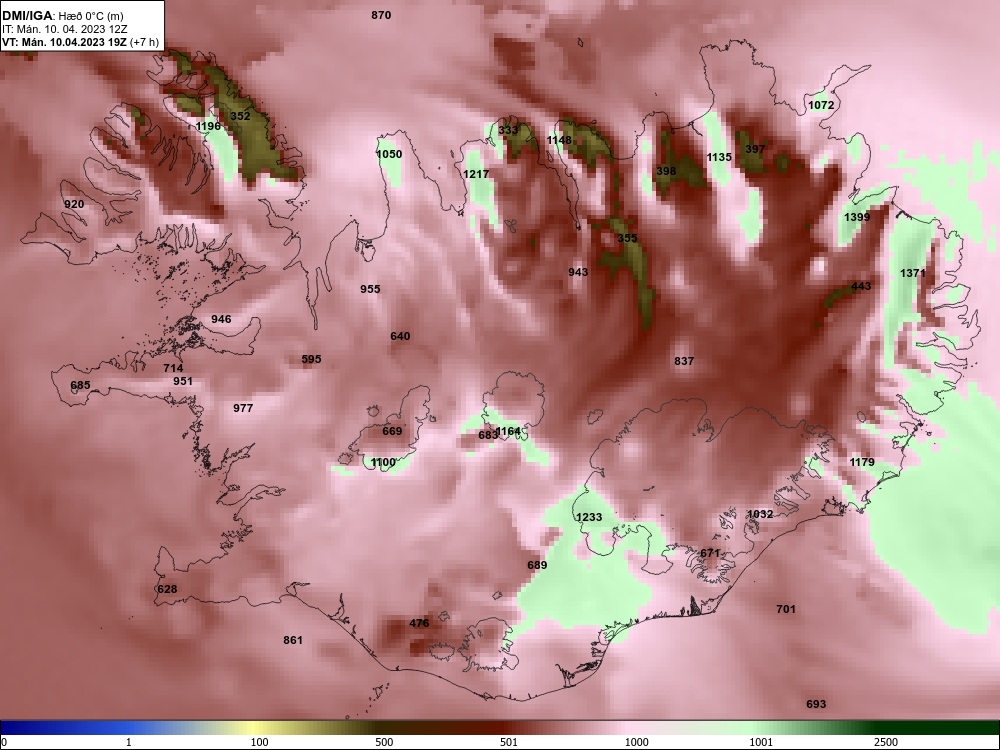Select the 443 value label

[861, 286]
